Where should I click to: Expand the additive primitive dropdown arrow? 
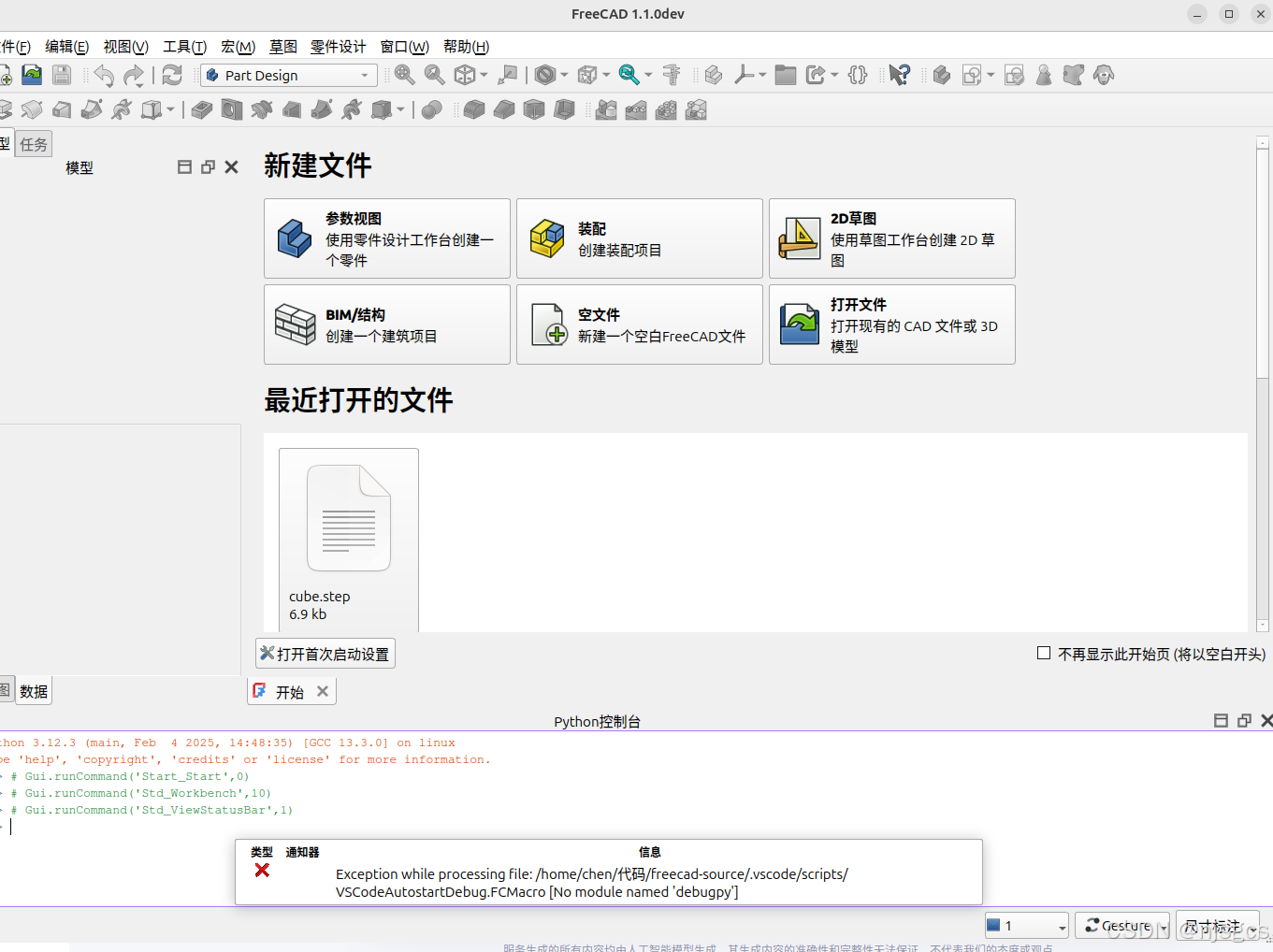click(170, 110)
